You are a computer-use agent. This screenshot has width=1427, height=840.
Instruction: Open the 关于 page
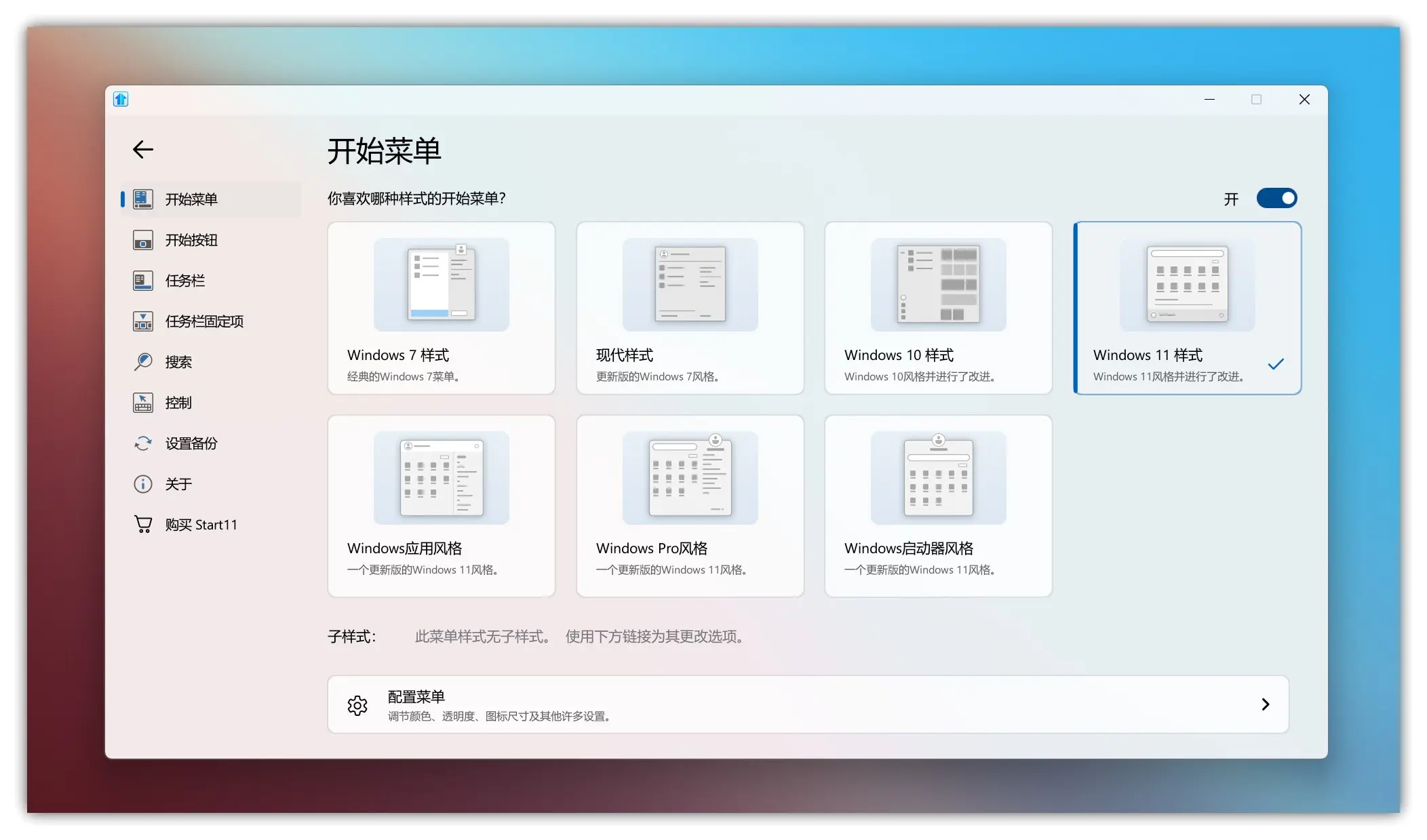(x=211, y=484)
